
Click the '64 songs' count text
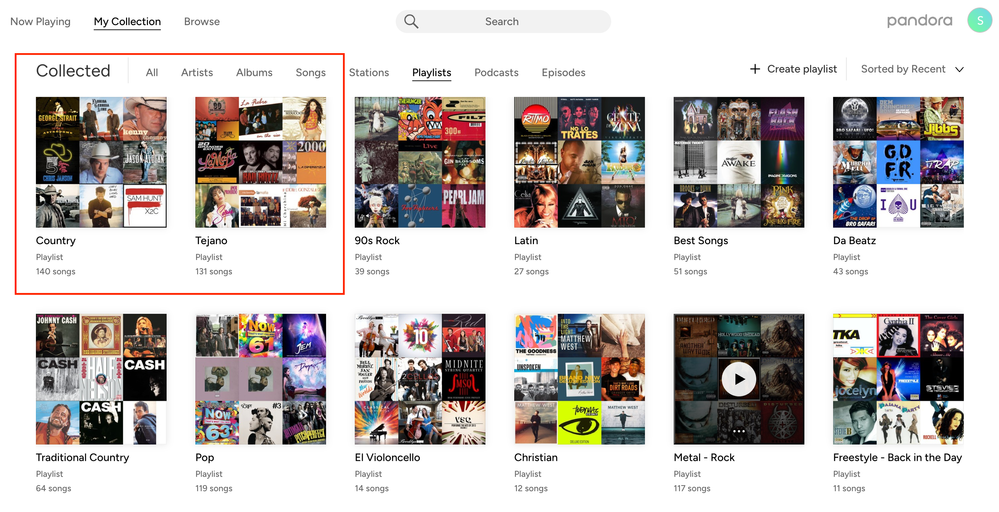(x=54, y=488)
